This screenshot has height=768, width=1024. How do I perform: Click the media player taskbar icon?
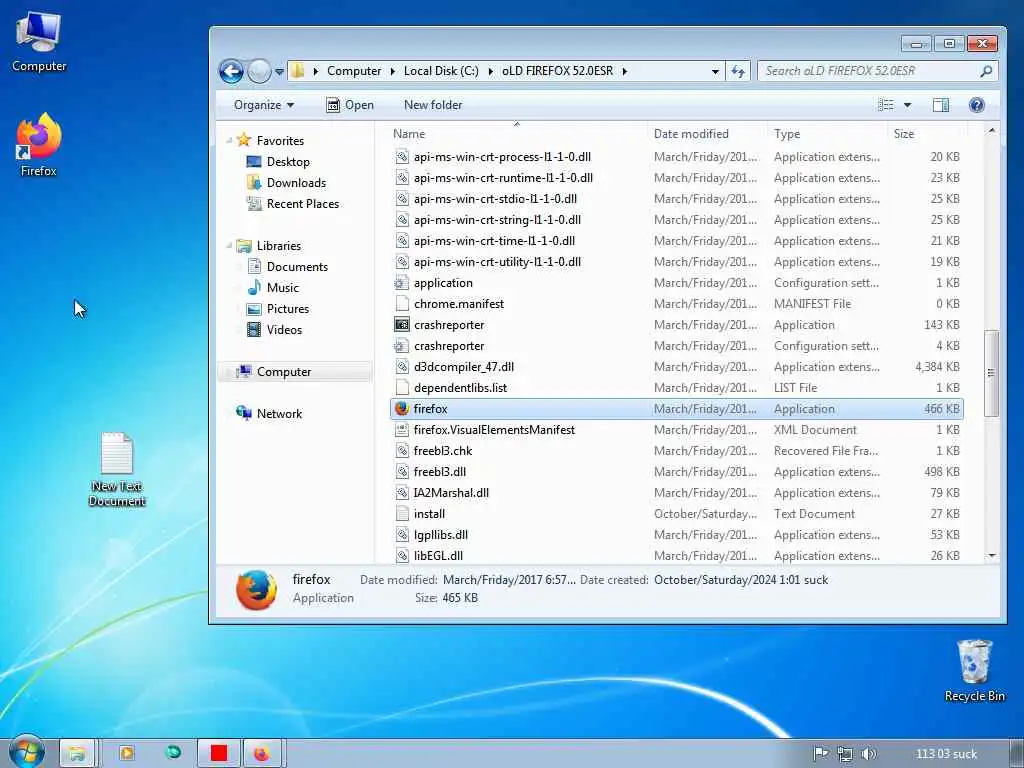tap(127, 753)
